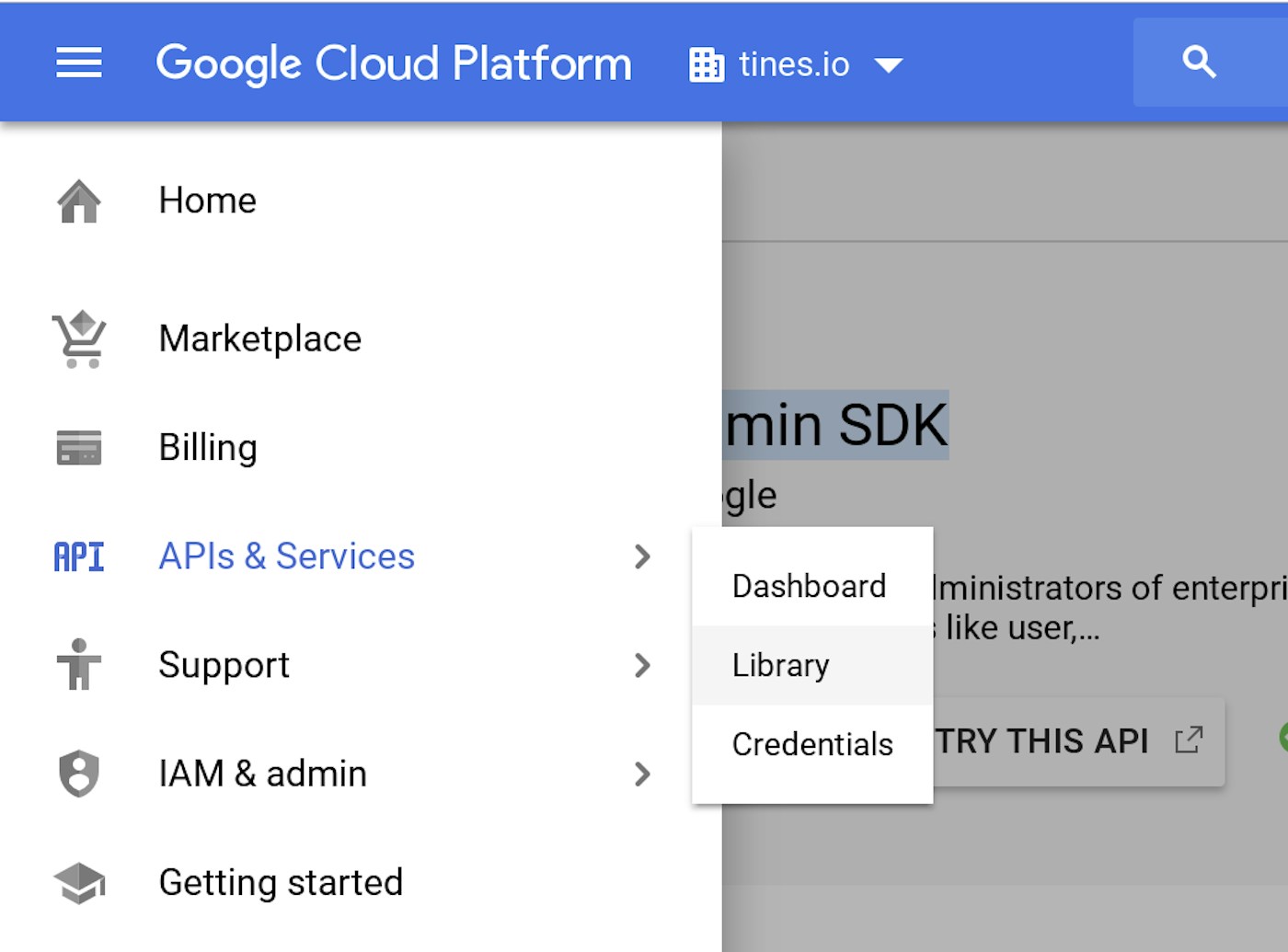The height and width of the screenshot is (952, 1288).
Task: Click the Support person icon
Action: [79, 665]
